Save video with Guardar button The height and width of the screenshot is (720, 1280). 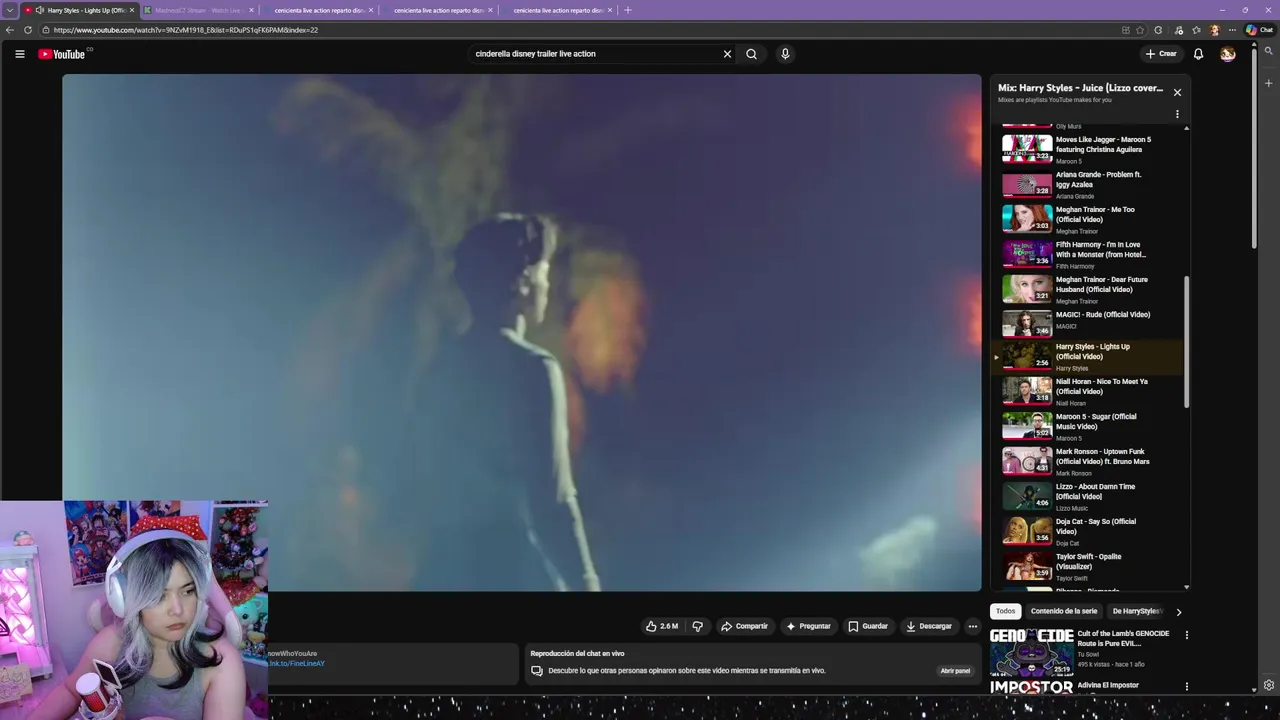point(868,626)
